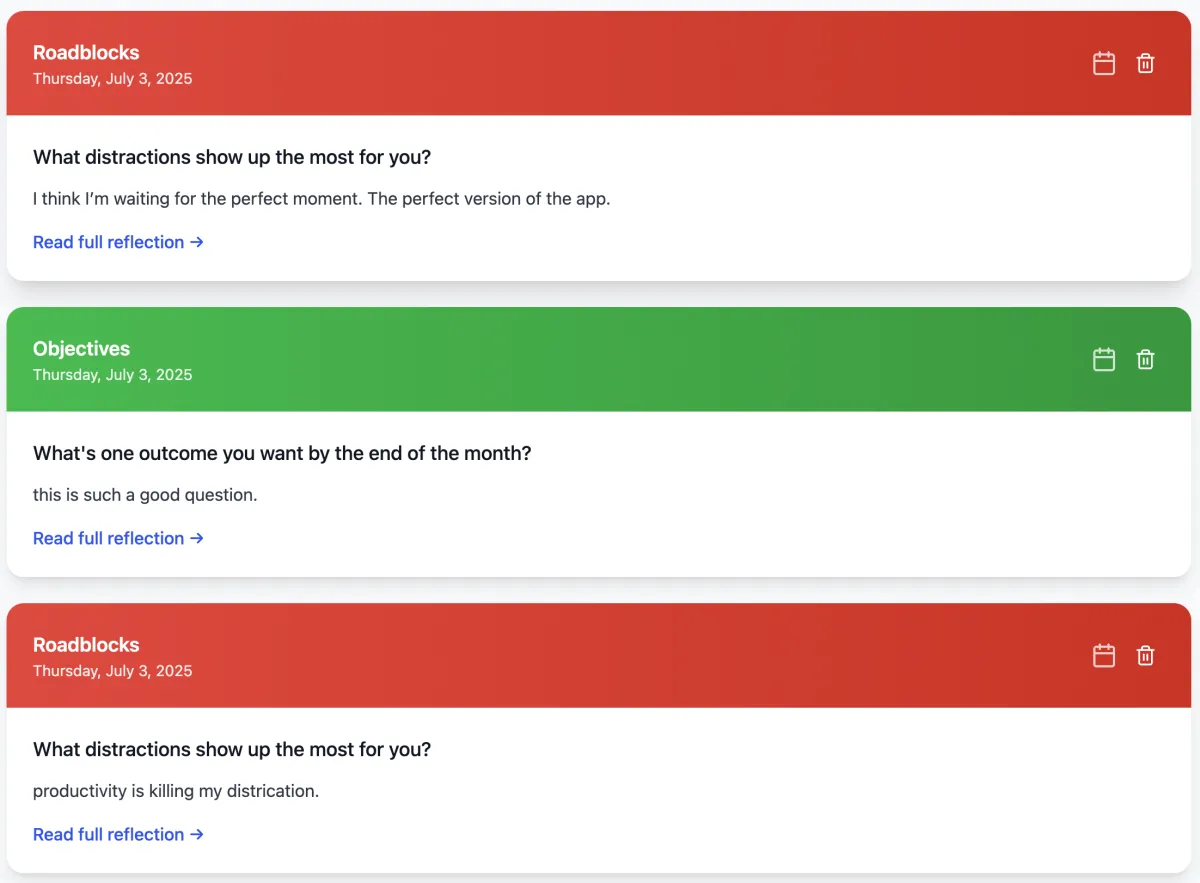Click the "productivity is killing my districation" text
This screenshot has width=1200, height=883.
tap(176, 791)
